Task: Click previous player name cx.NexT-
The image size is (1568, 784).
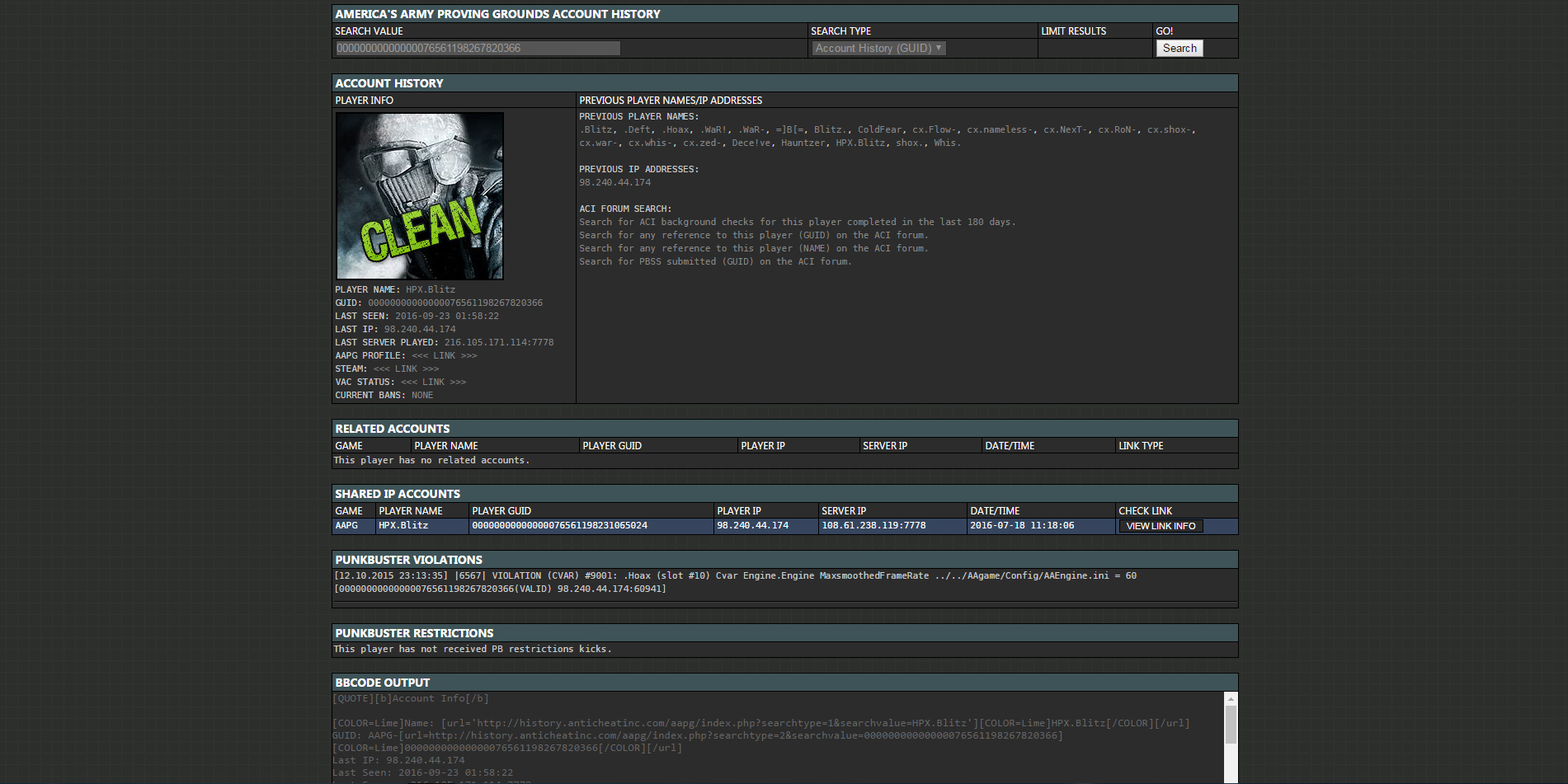Action: click(x=1067, y=129)
